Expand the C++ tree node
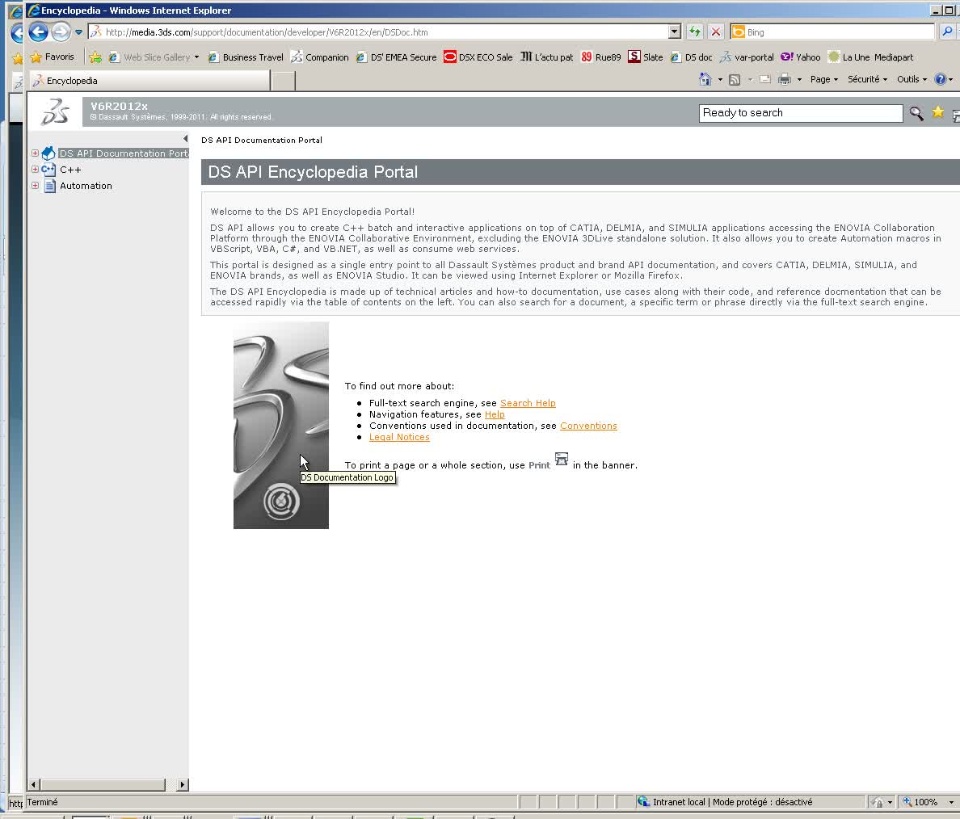This screenshot has height=819, width=960. coord(35,170)
